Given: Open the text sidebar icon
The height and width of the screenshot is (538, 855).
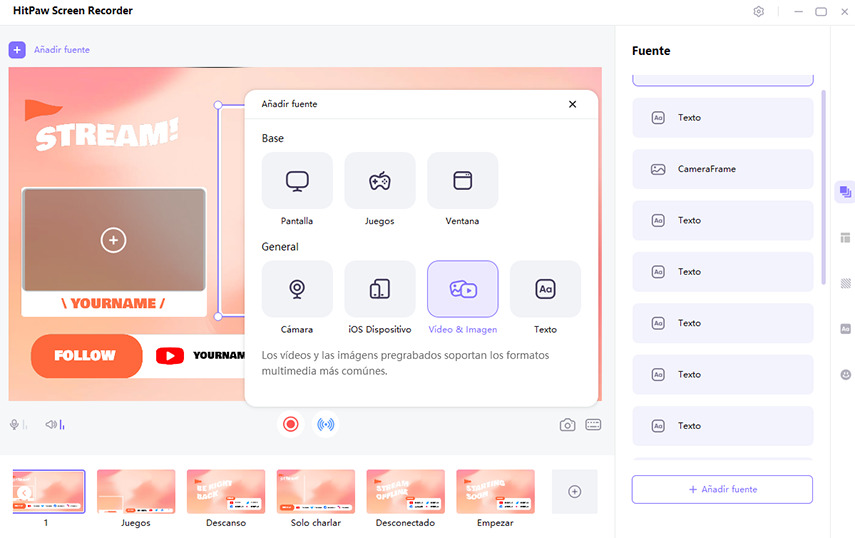Looking at the screenshot, I should tap(845, 329).
